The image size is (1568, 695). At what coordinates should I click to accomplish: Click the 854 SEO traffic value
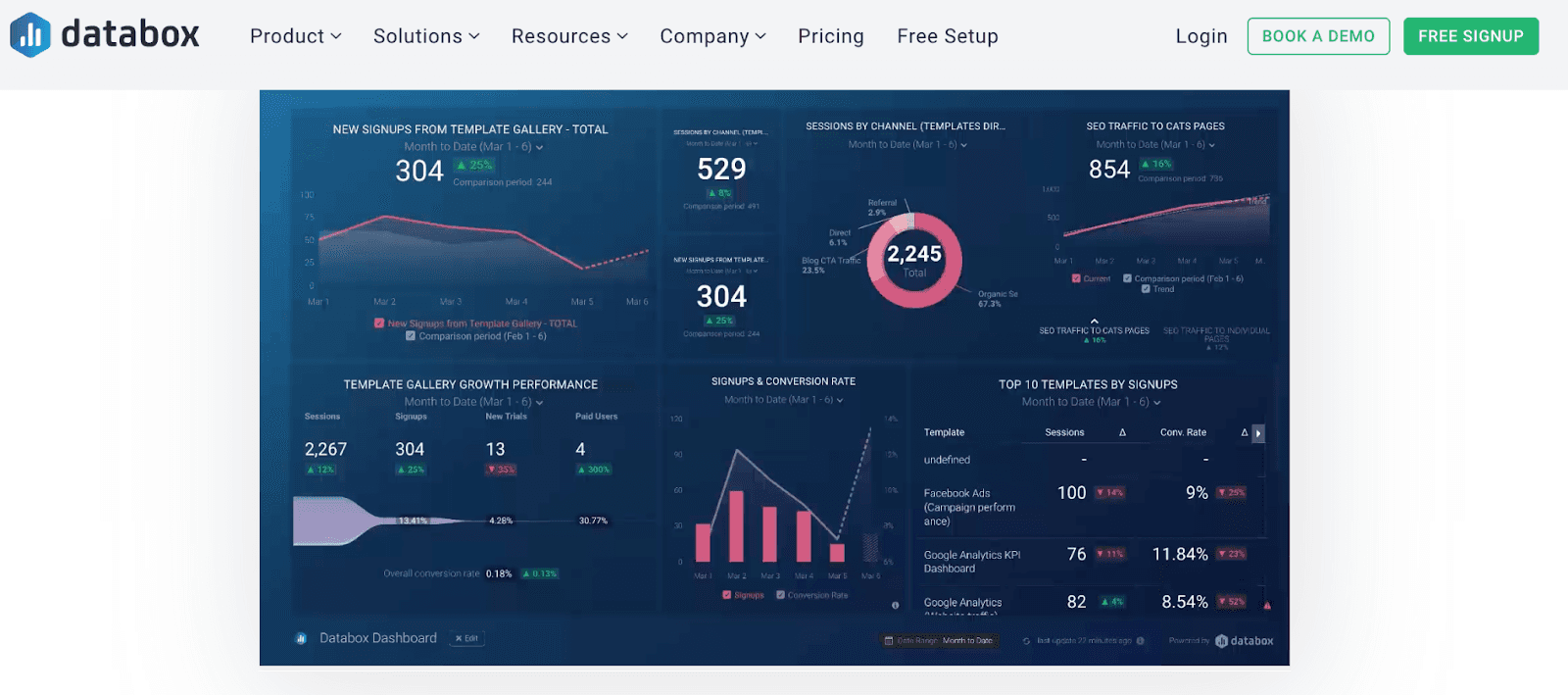click(1109, 170)
